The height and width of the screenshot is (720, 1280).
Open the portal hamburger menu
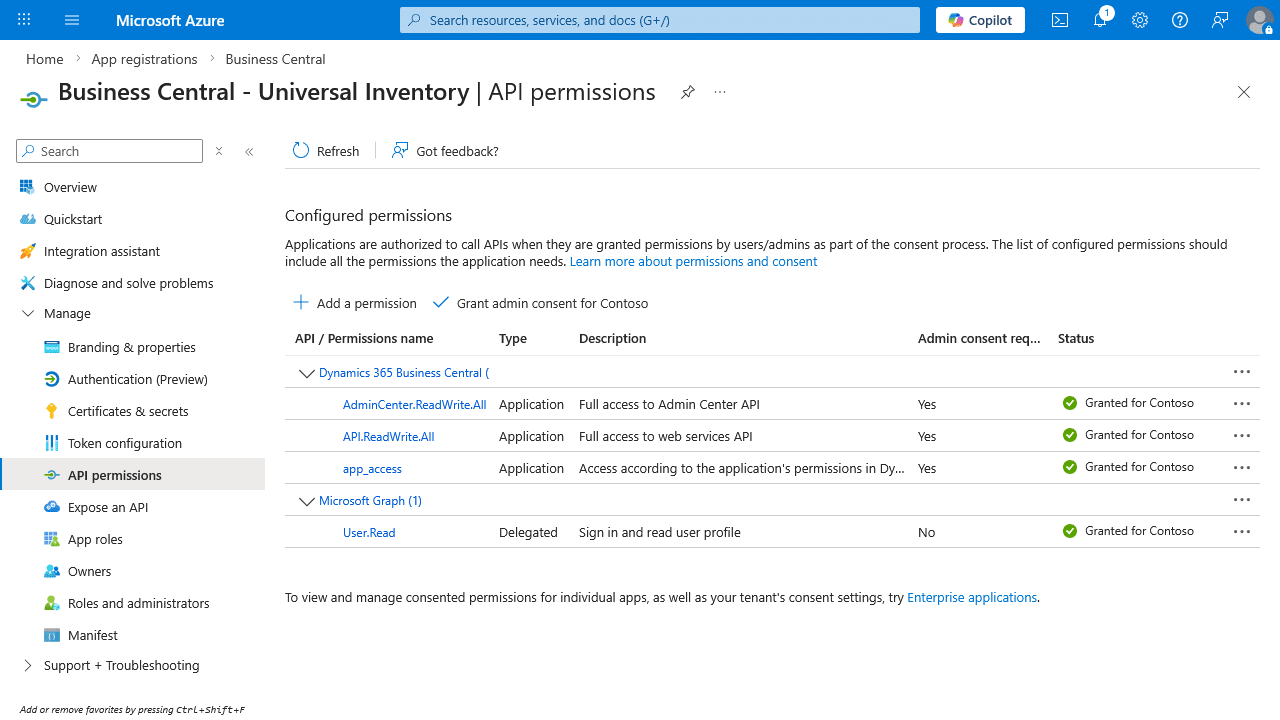tap(72, 20)
